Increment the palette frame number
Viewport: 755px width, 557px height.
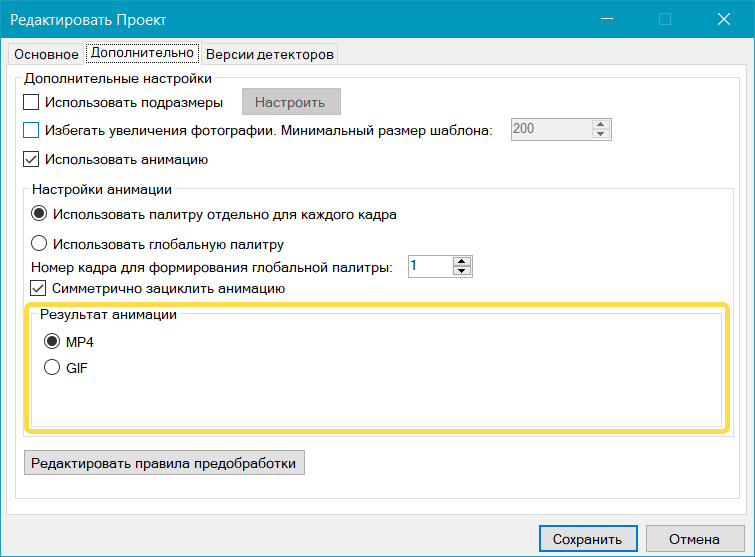click(x=462, y=261)
